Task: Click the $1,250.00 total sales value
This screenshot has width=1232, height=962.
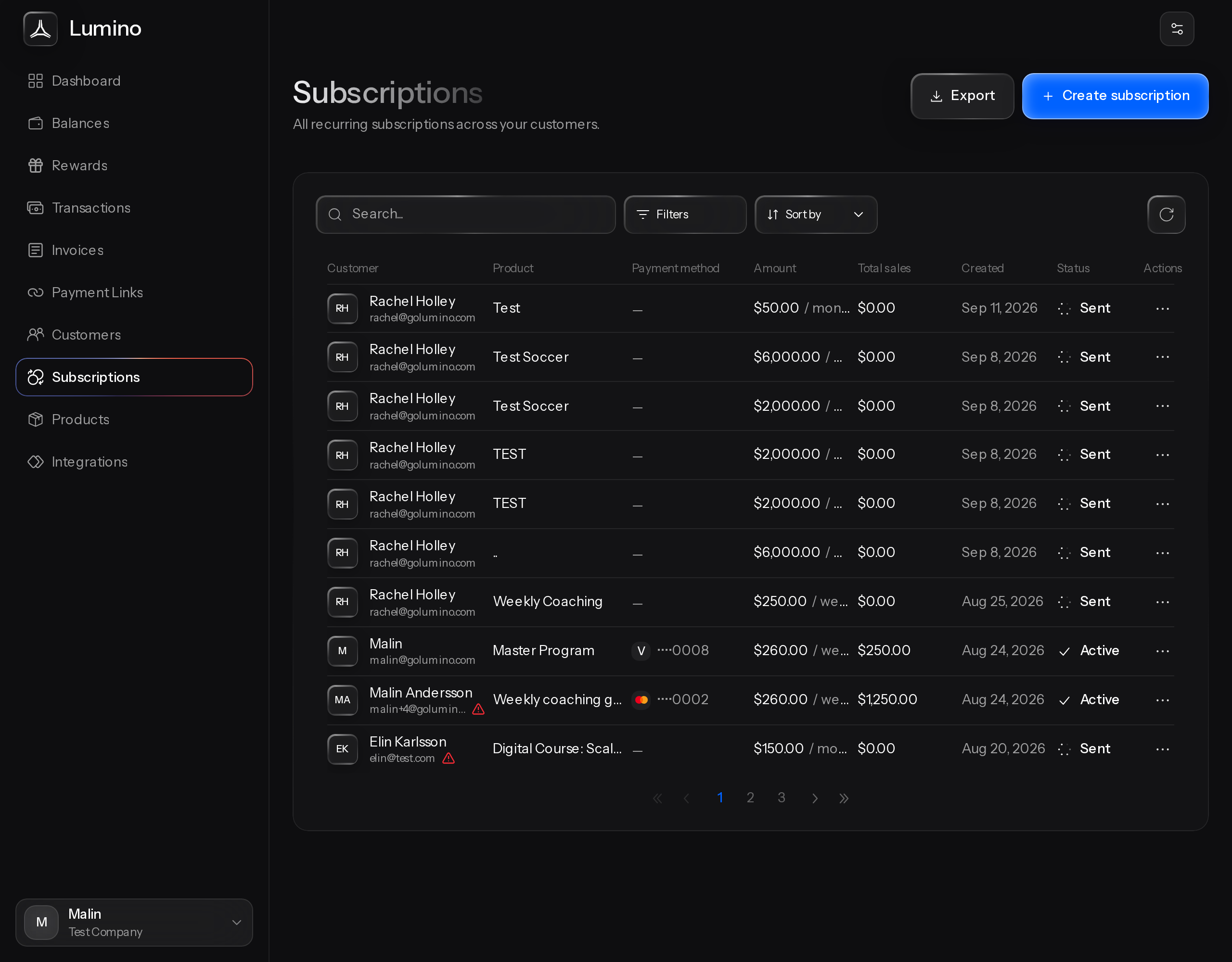Action: click(887, 699)
